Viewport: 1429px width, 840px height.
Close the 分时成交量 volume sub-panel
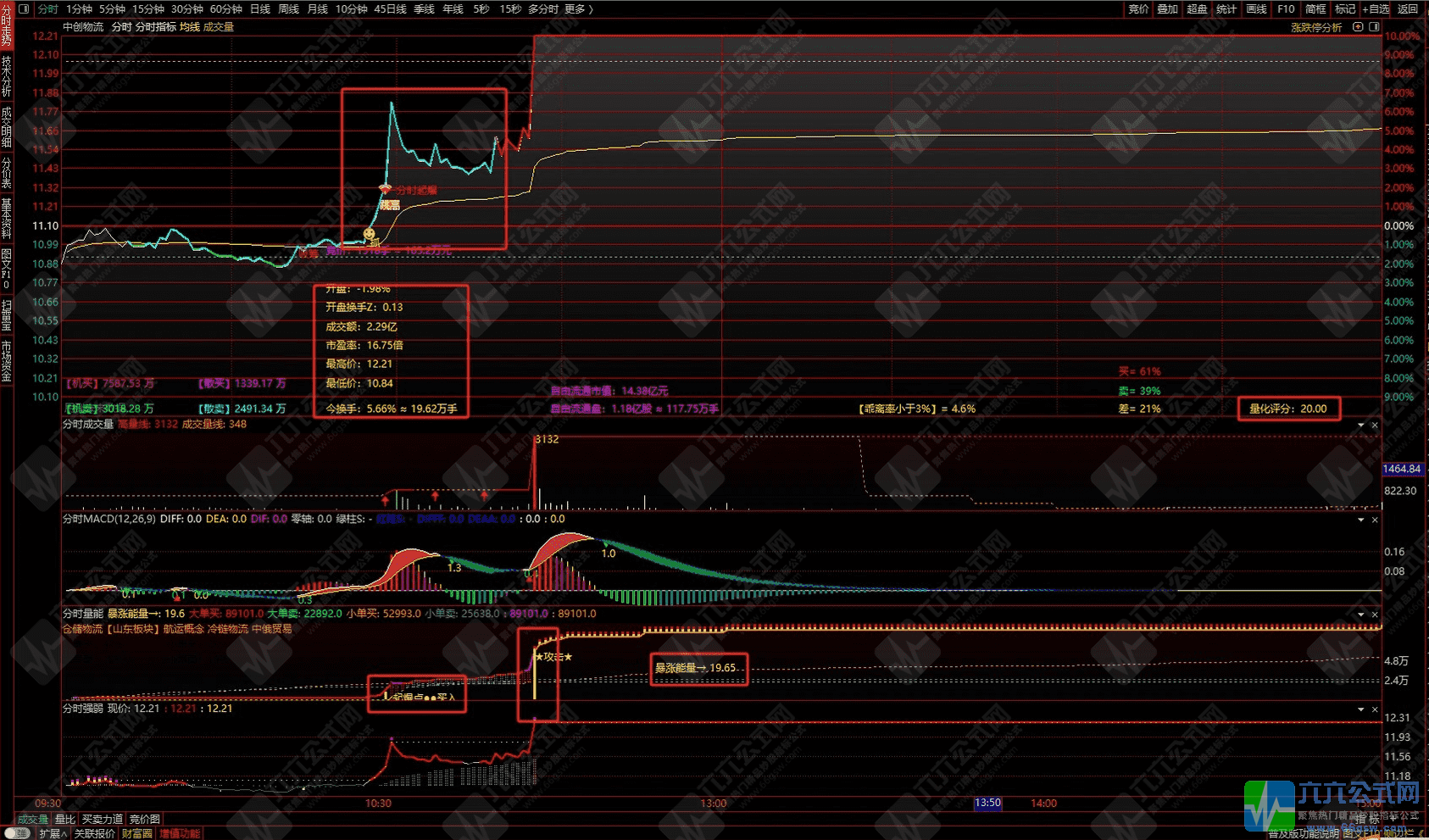pos(1375,426)
